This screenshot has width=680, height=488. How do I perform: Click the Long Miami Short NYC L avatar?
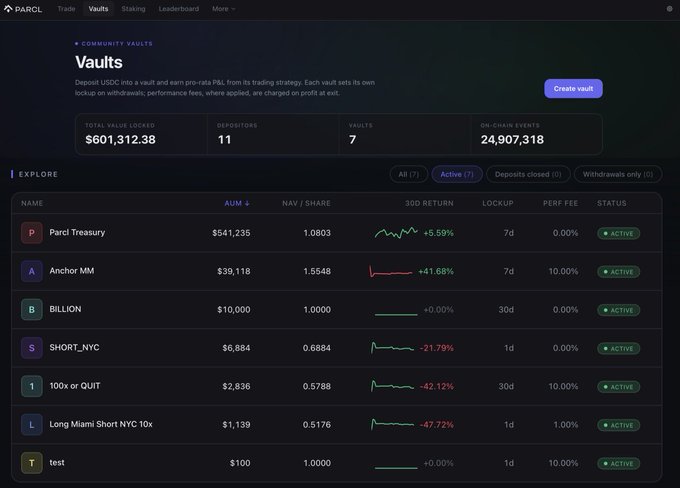(32, 425)
